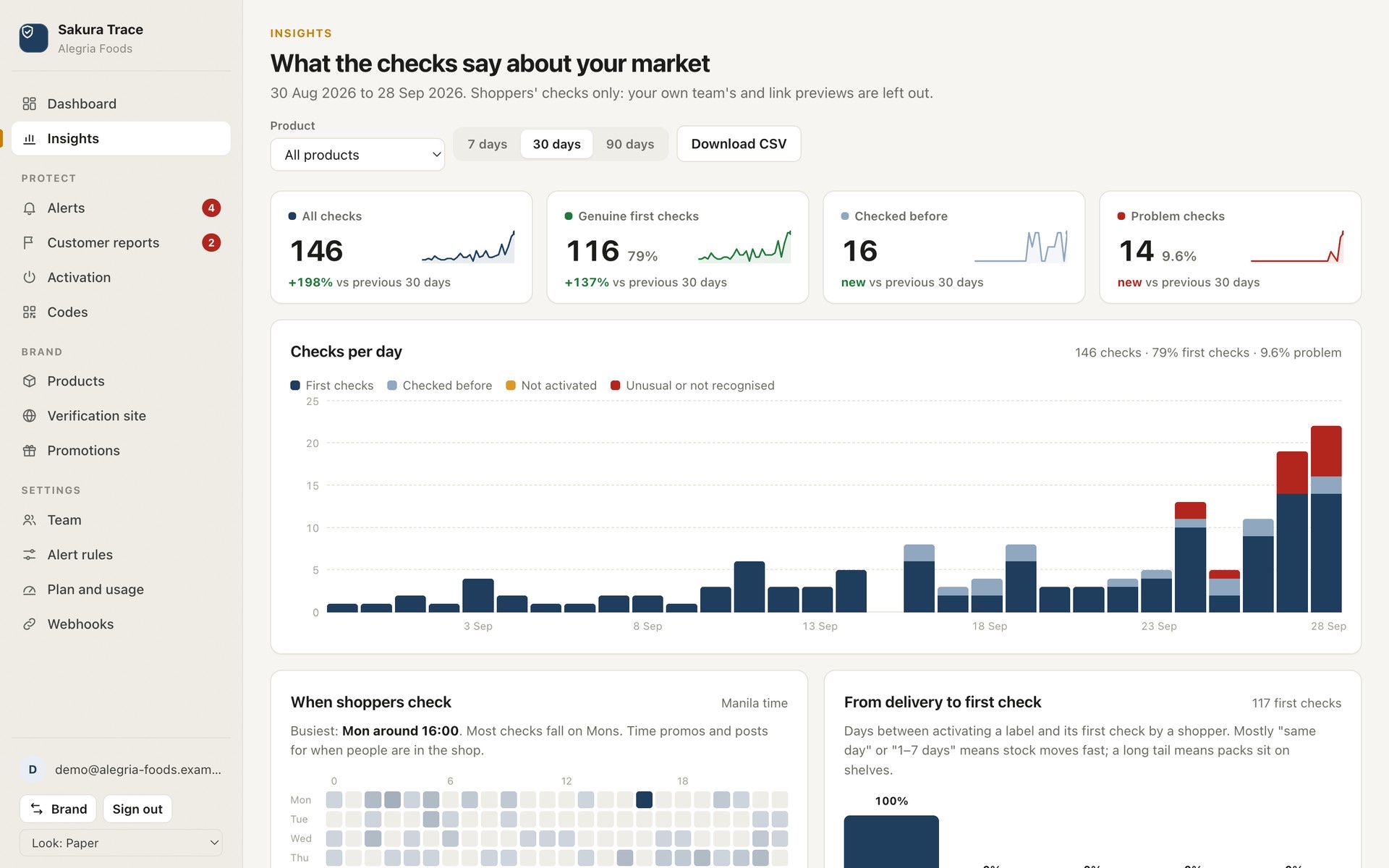Click the Alerts badge showing 4
This screenshot has width=1389, height=868.
(211, 208)
